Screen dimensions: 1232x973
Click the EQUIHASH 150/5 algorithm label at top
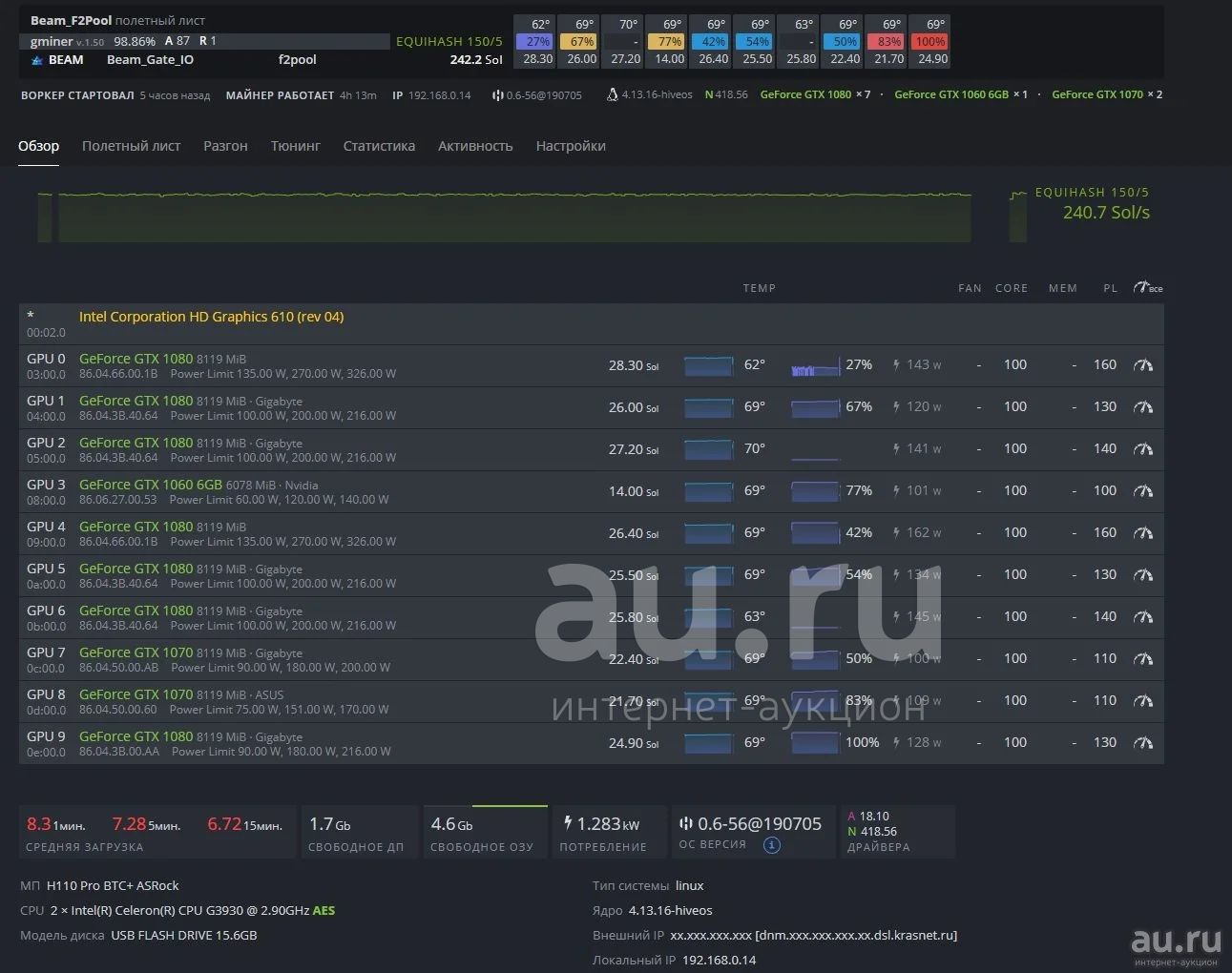[x=449, y=41]
